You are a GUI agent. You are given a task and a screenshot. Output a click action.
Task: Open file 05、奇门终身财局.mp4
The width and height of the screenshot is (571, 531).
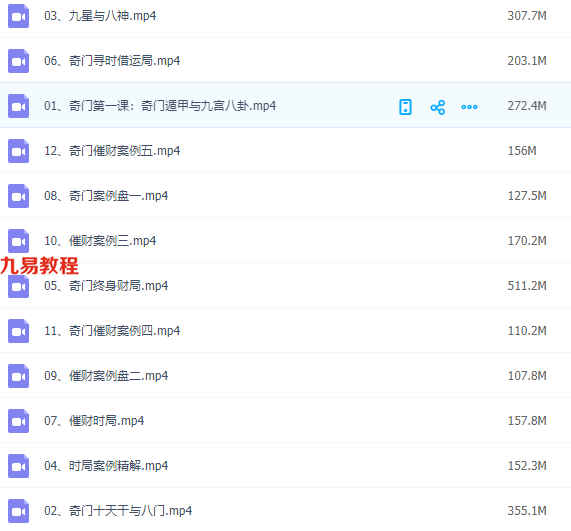[106, 286]
